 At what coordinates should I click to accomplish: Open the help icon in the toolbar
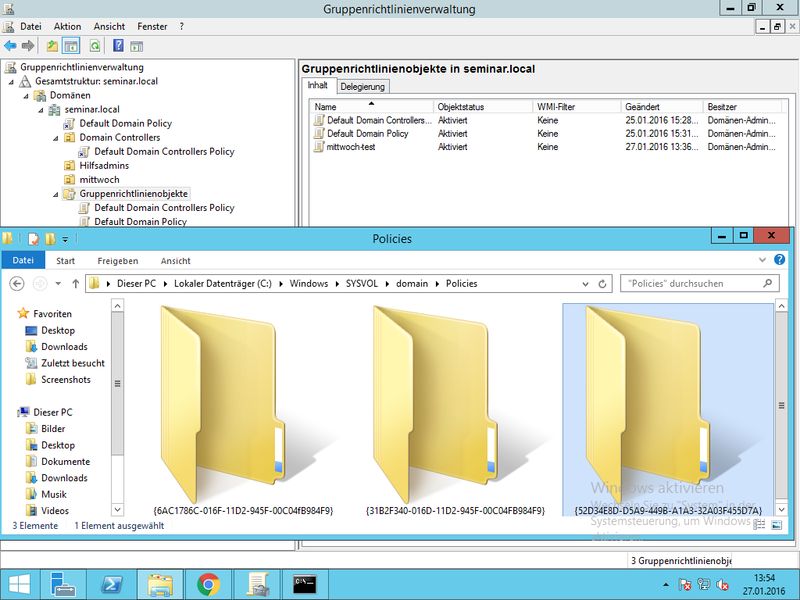tap(118, 46)
